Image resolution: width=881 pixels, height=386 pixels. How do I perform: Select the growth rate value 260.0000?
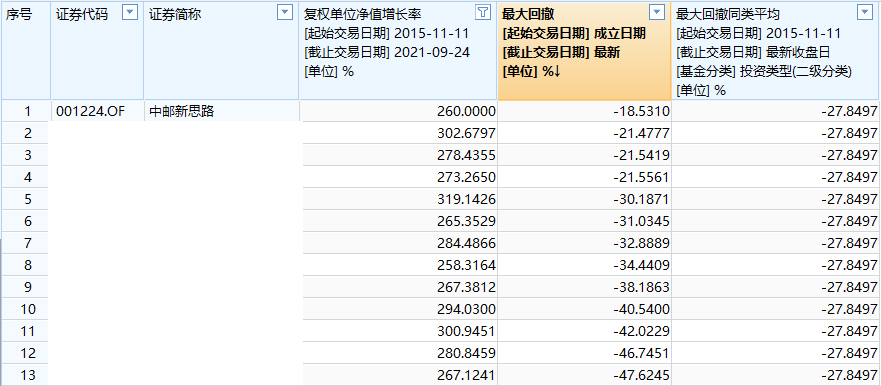(x=466, y=112)
